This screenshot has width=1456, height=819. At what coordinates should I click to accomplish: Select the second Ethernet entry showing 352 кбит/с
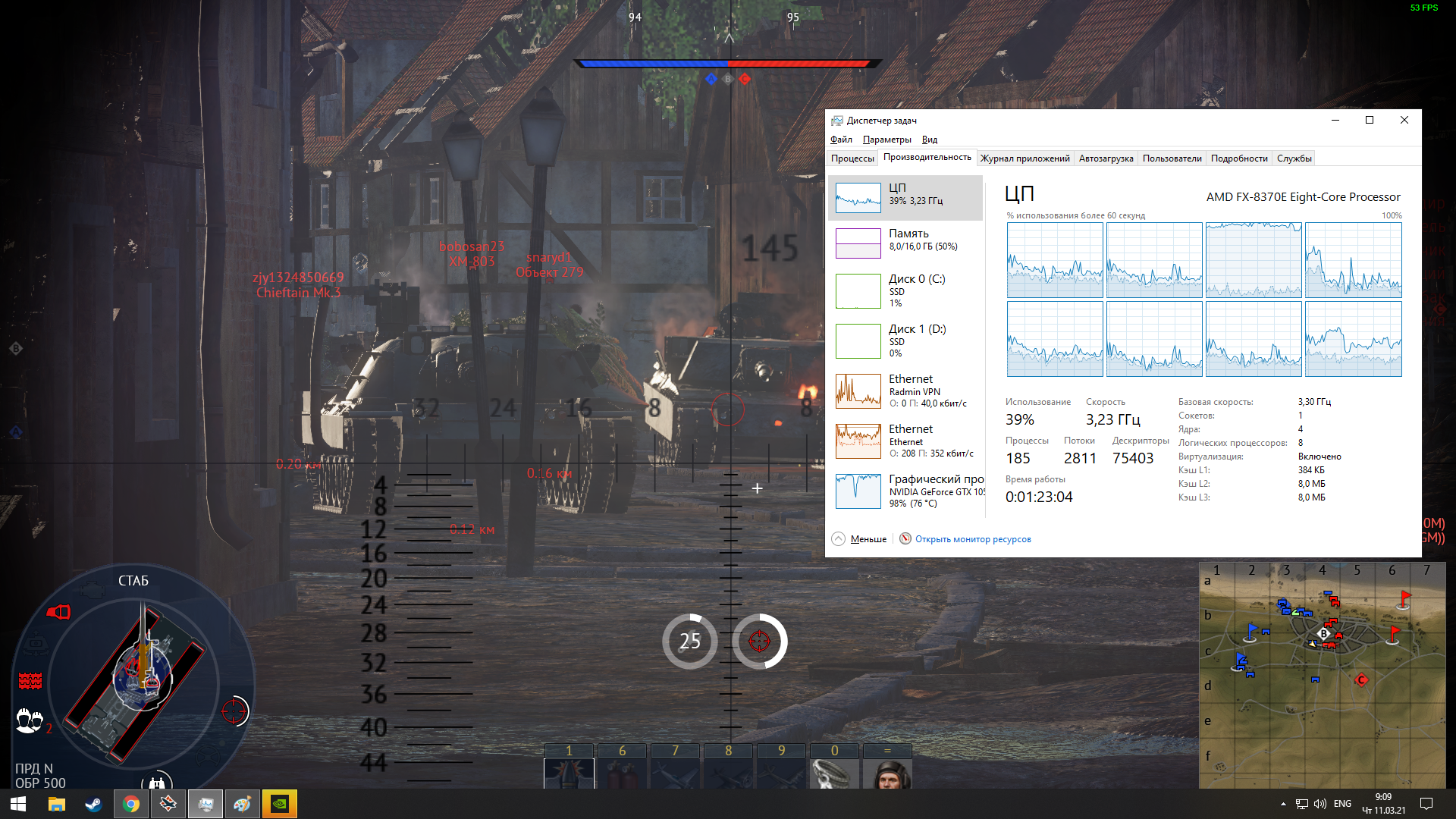click(905, 441)
